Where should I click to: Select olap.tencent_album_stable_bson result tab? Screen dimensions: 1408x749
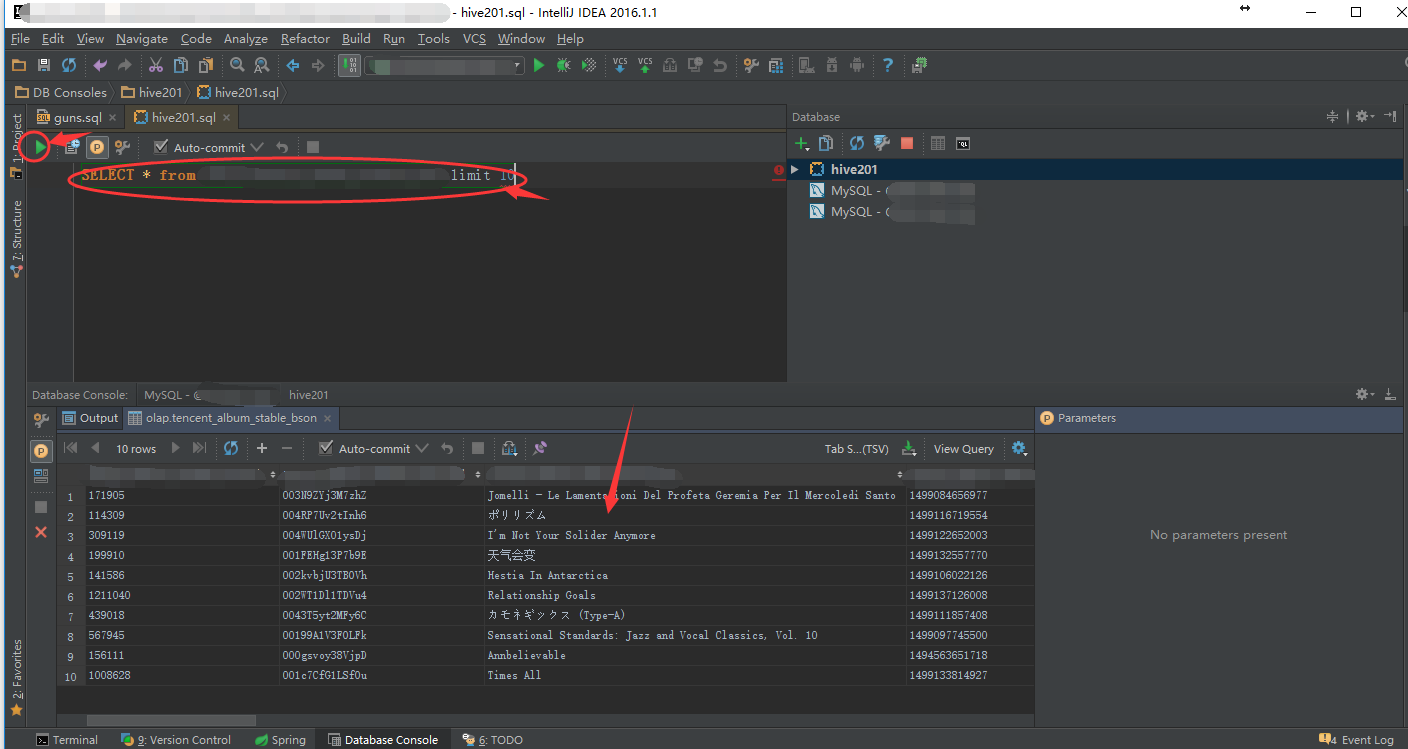[x=231, y=418]
